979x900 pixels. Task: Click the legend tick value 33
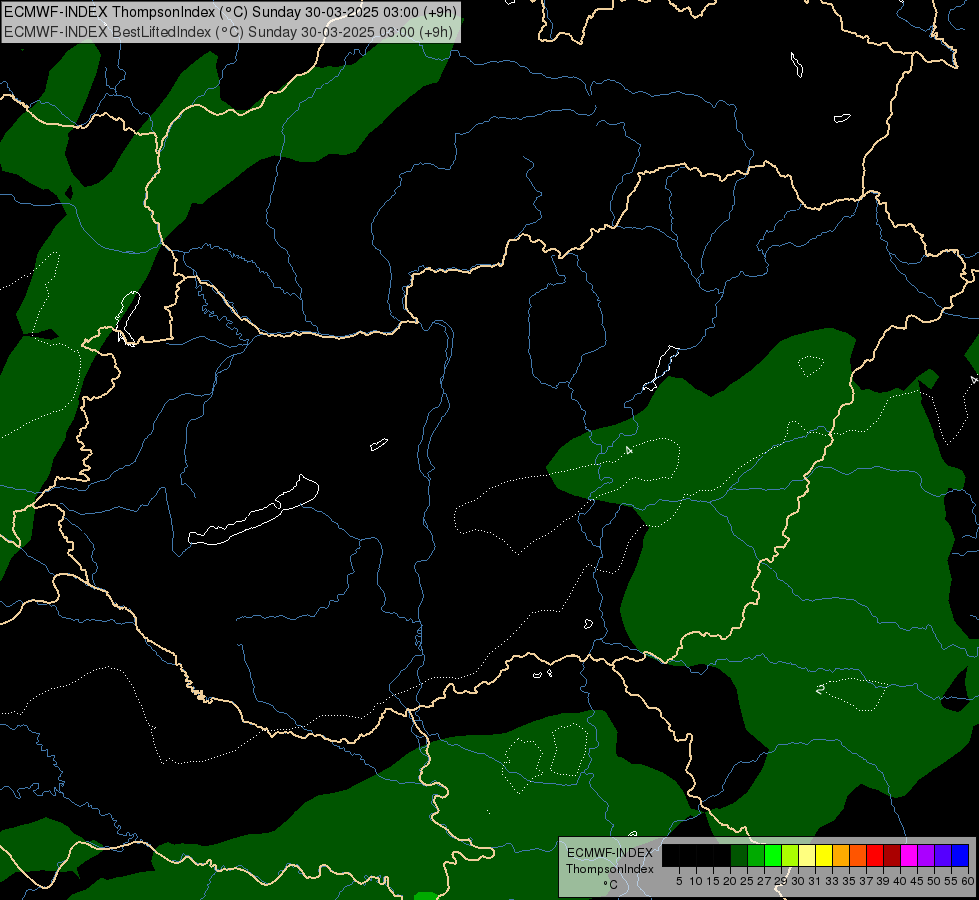click(x=832, y=881)
